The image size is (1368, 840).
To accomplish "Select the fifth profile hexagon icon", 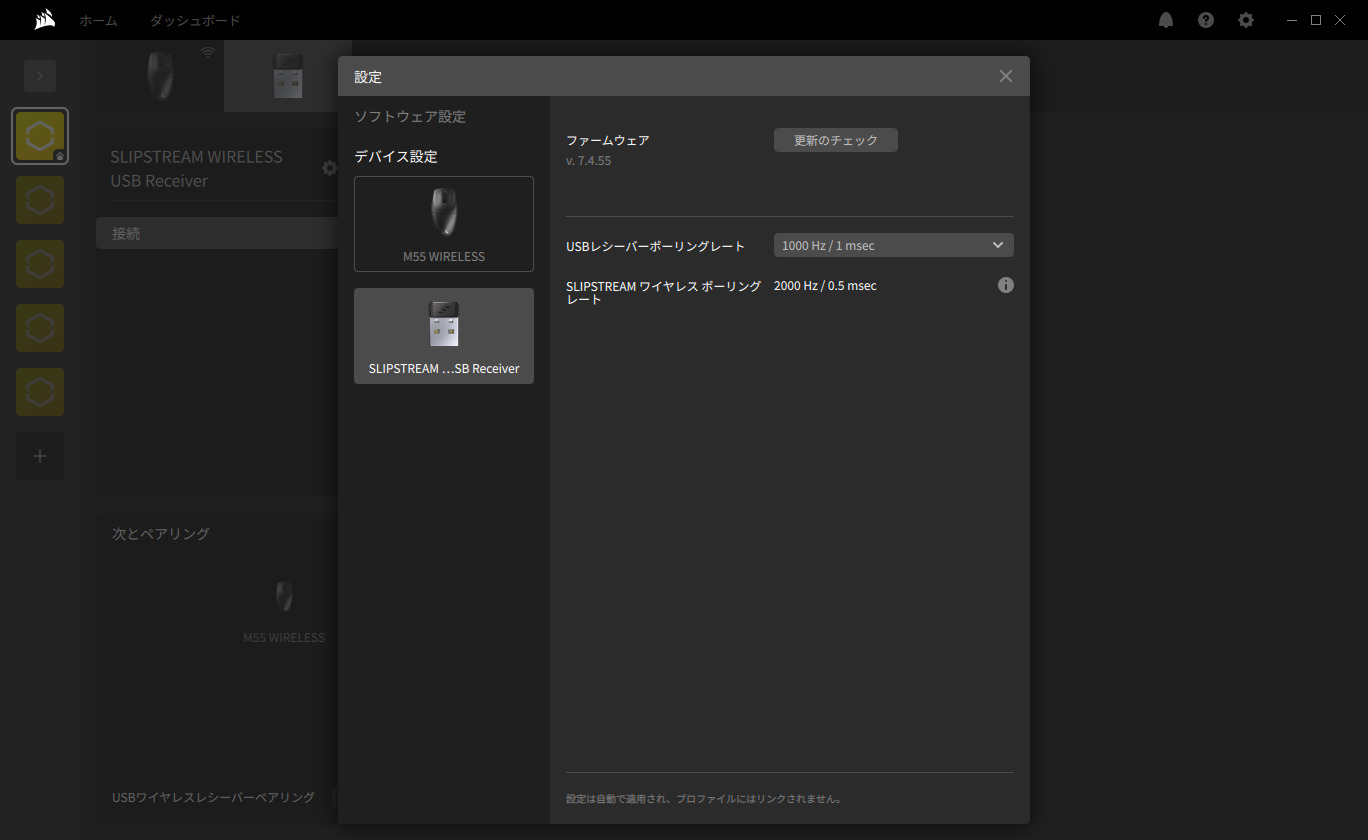I will 40,392.
